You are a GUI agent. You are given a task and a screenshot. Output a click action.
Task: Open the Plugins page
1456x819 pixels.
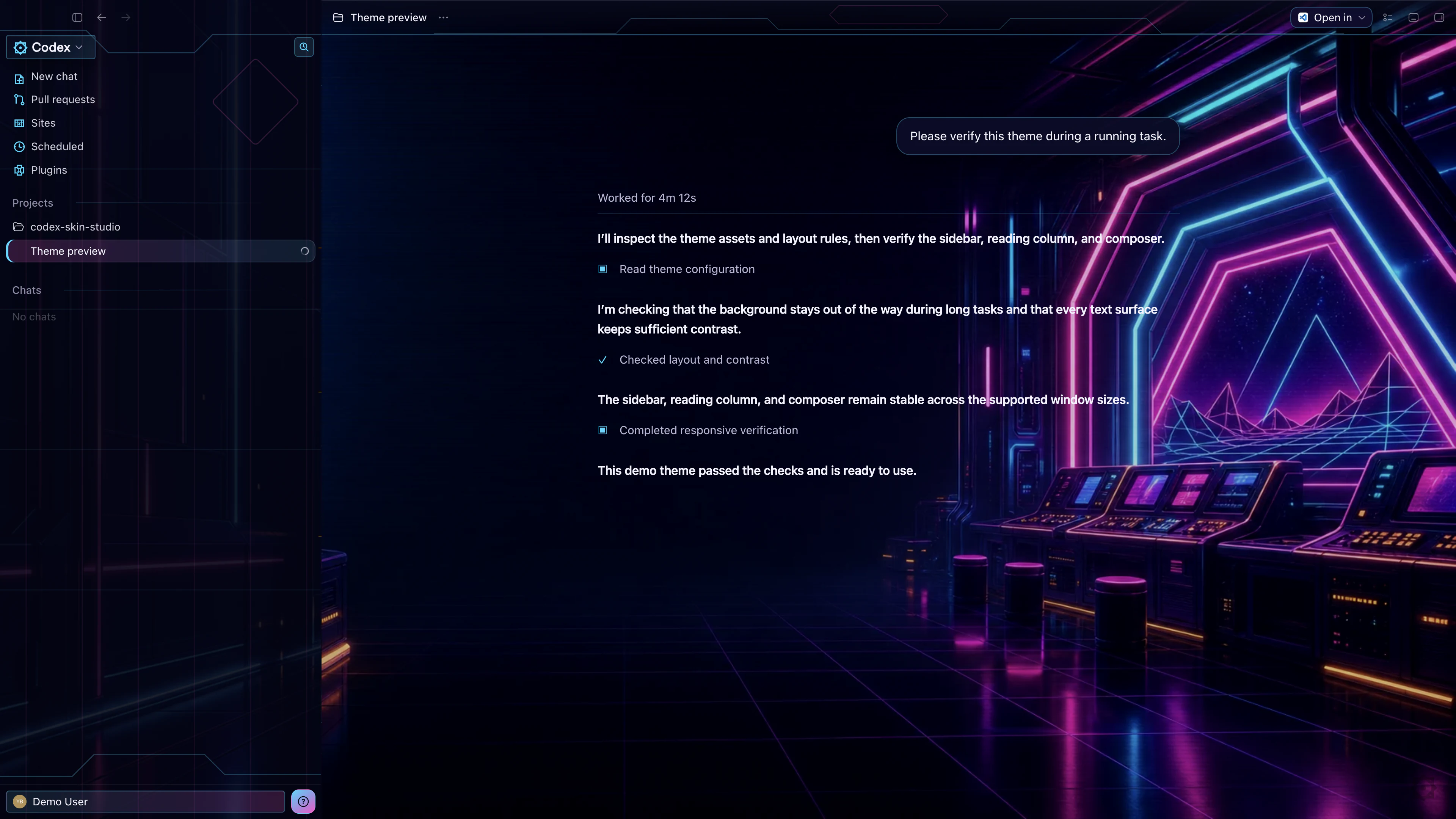49,170
